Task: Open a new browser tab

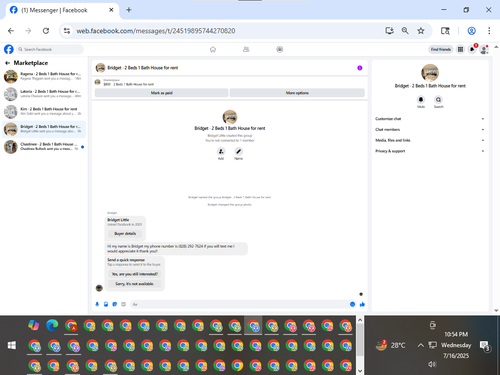Action: pyautogui.click(x=129, y=10)
